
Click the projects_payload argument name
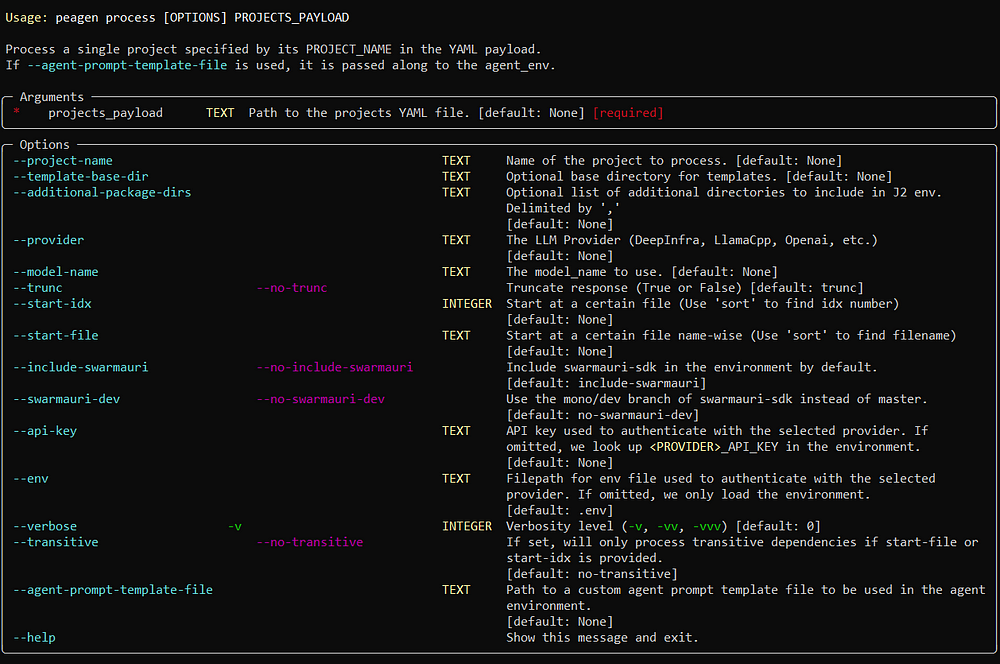105,113
